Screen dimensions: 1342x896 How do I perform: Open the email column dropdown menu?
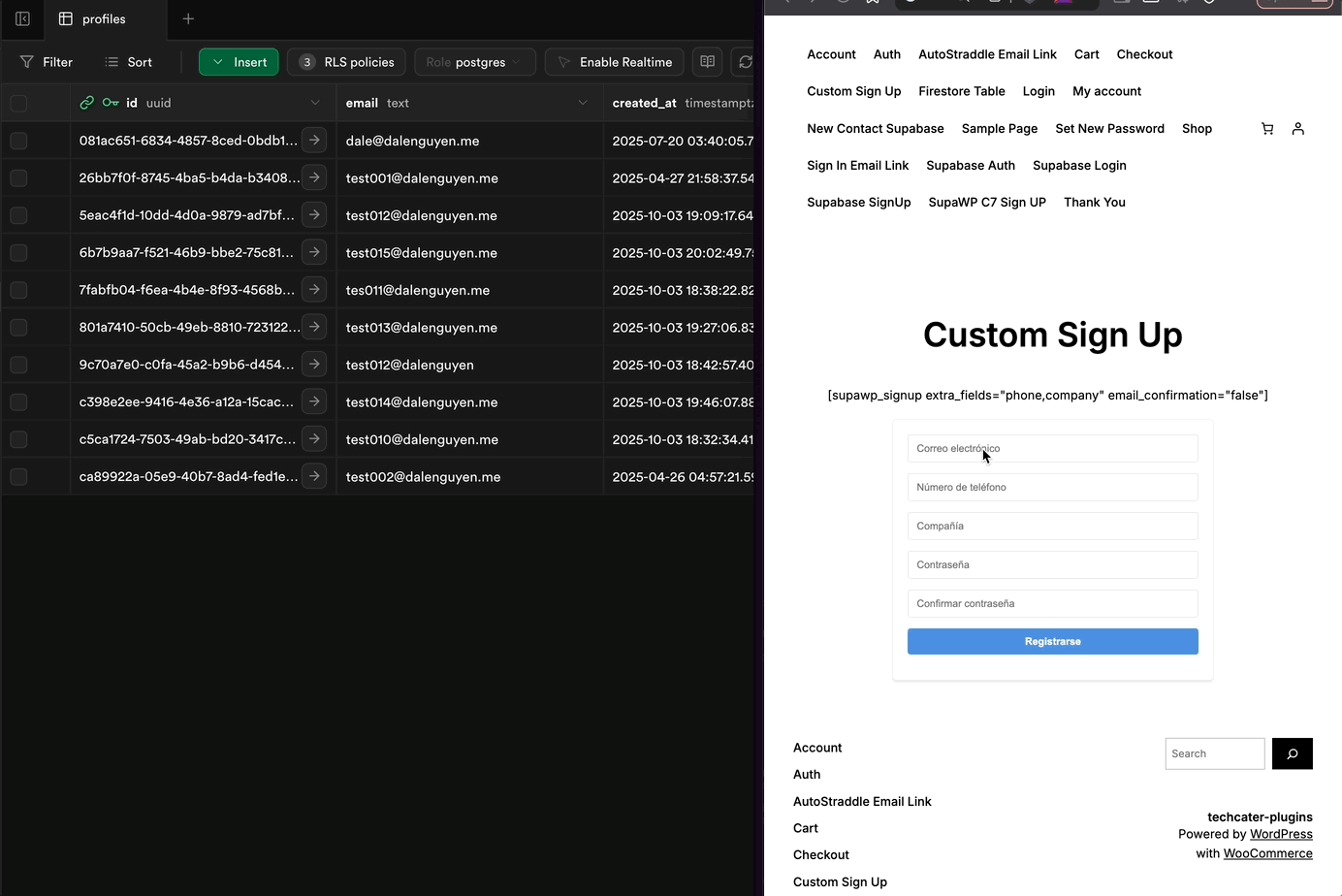coord(582,102)
